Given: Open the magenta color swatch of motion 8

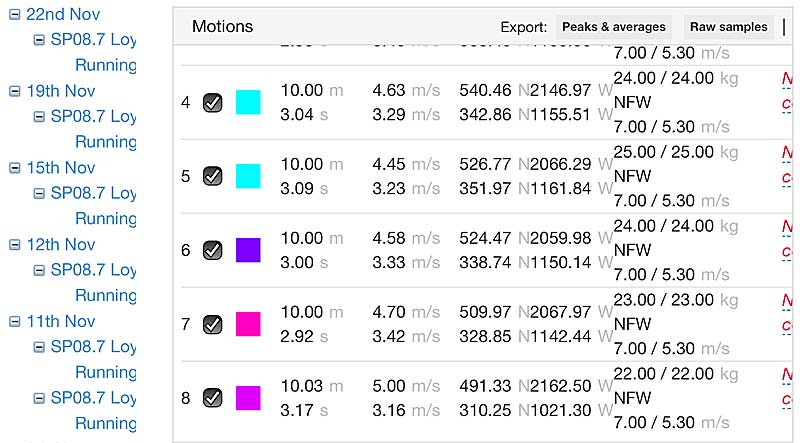Looking at the screenshot, I should tap(248, 398).
